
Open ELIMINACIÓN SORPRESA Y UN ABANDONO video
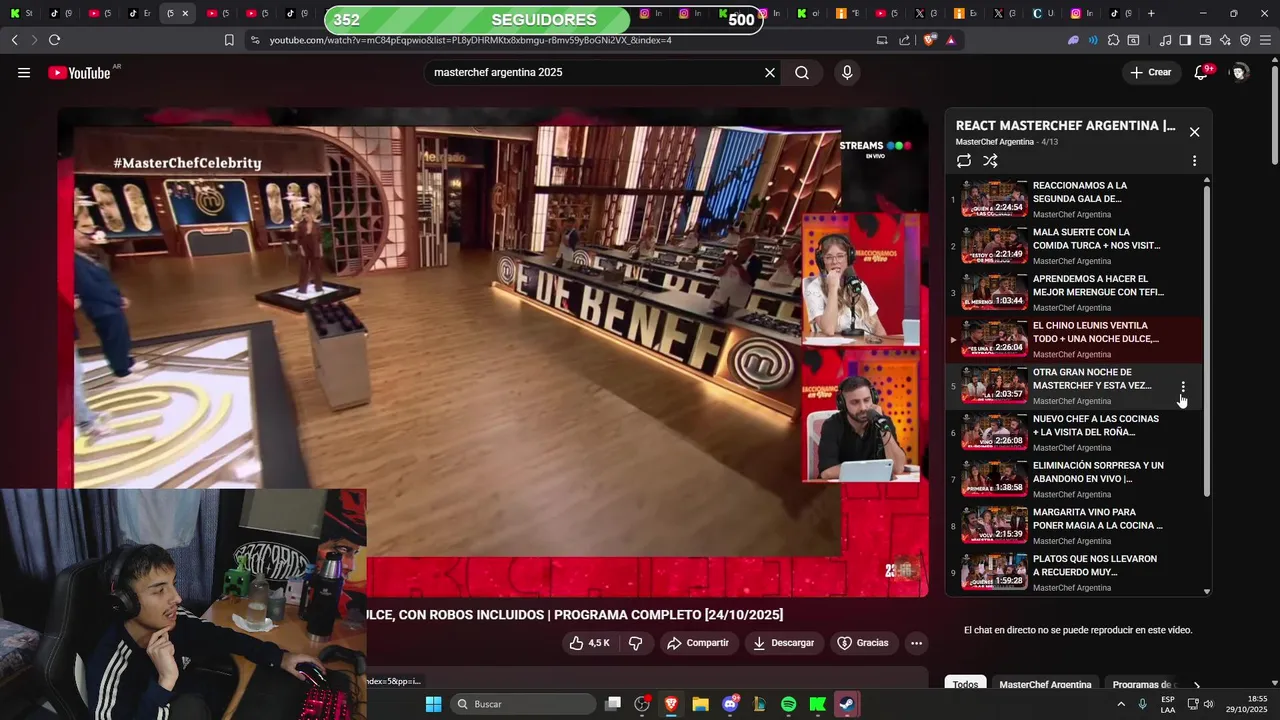(x=1075, y=479)
